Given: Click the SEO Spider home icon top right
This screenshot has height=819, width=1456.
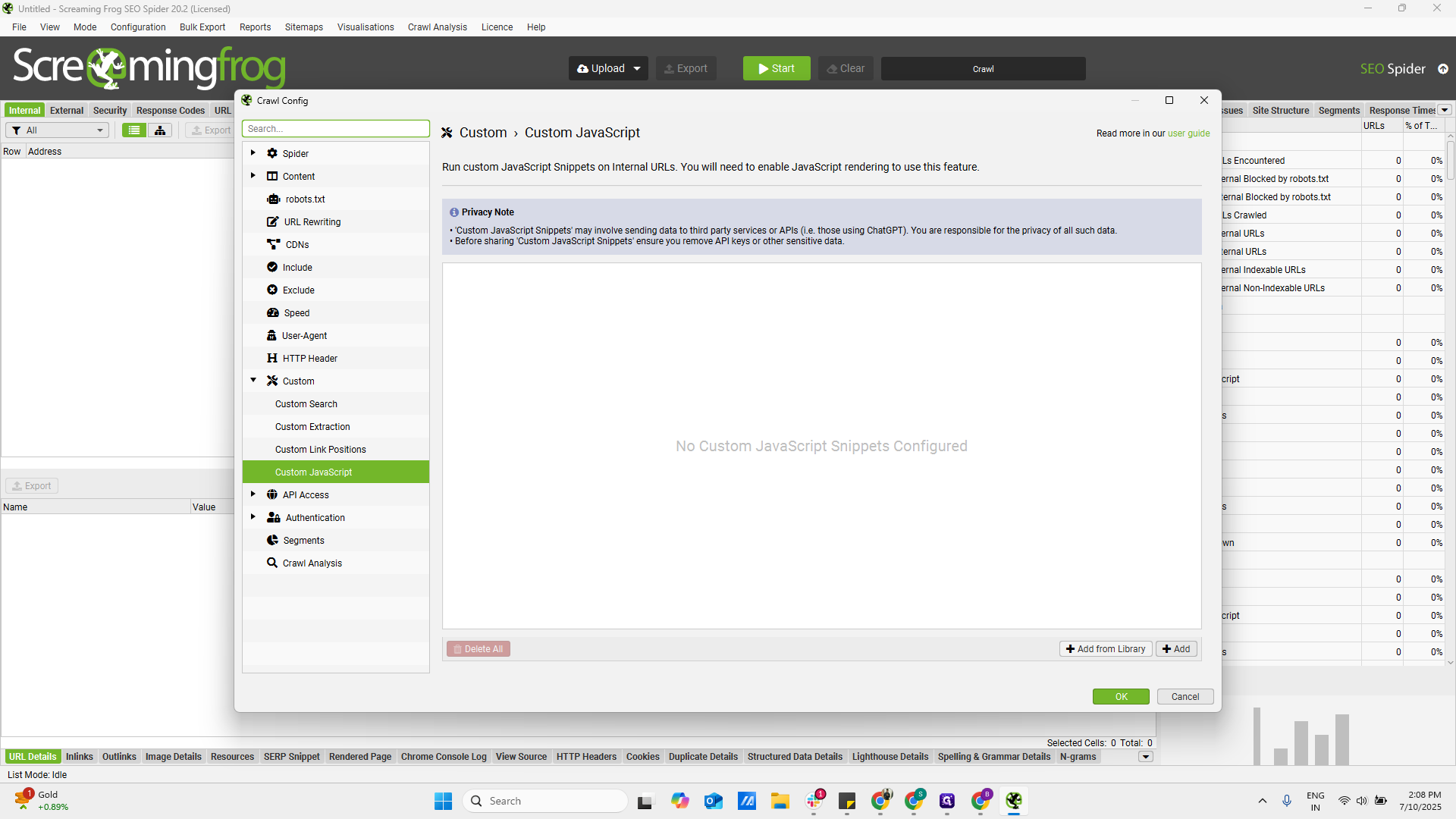Looking at the screenshot, I should [1444, 68].
